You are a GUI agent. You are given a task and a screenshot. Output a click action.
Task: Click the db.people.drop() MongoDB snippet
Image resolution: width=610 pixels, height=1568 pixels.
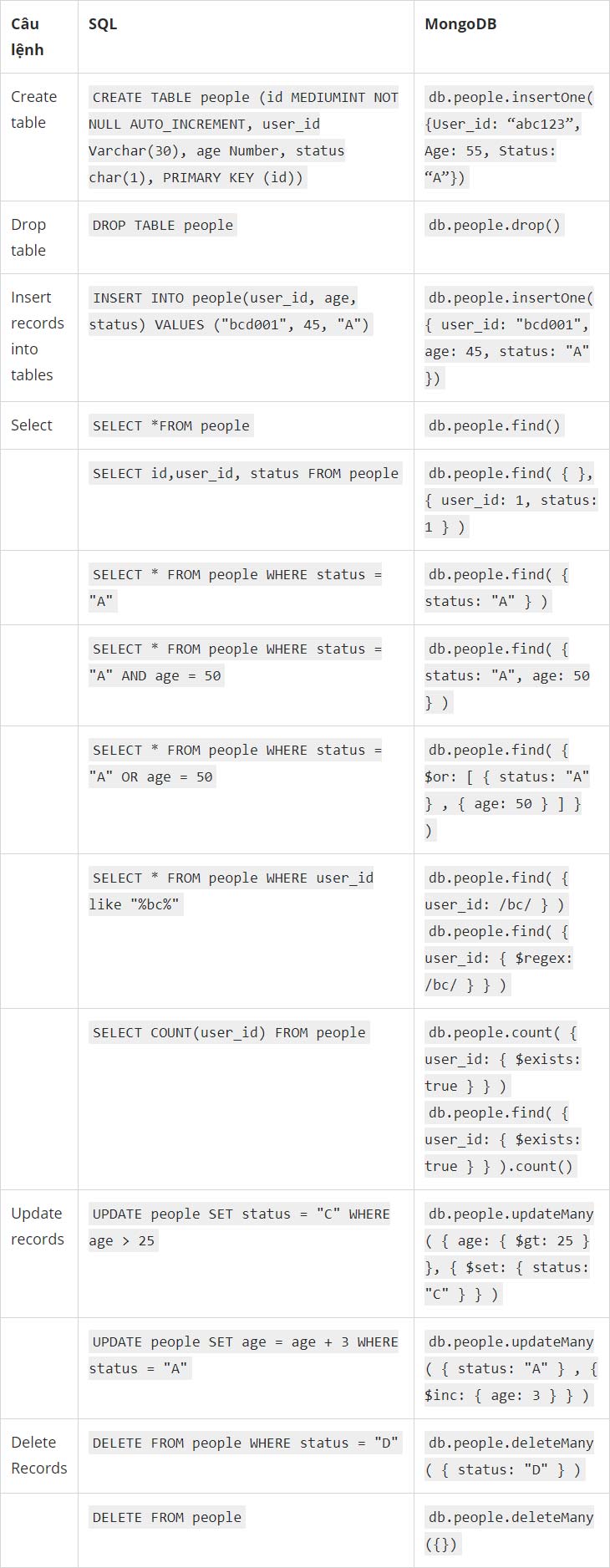pyautogui.click(x=495, y=225)
